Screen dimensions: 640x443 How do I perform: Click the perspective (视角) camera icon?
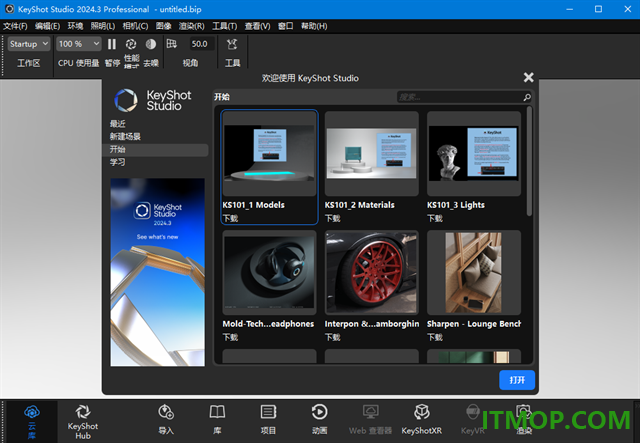point(171,44)
